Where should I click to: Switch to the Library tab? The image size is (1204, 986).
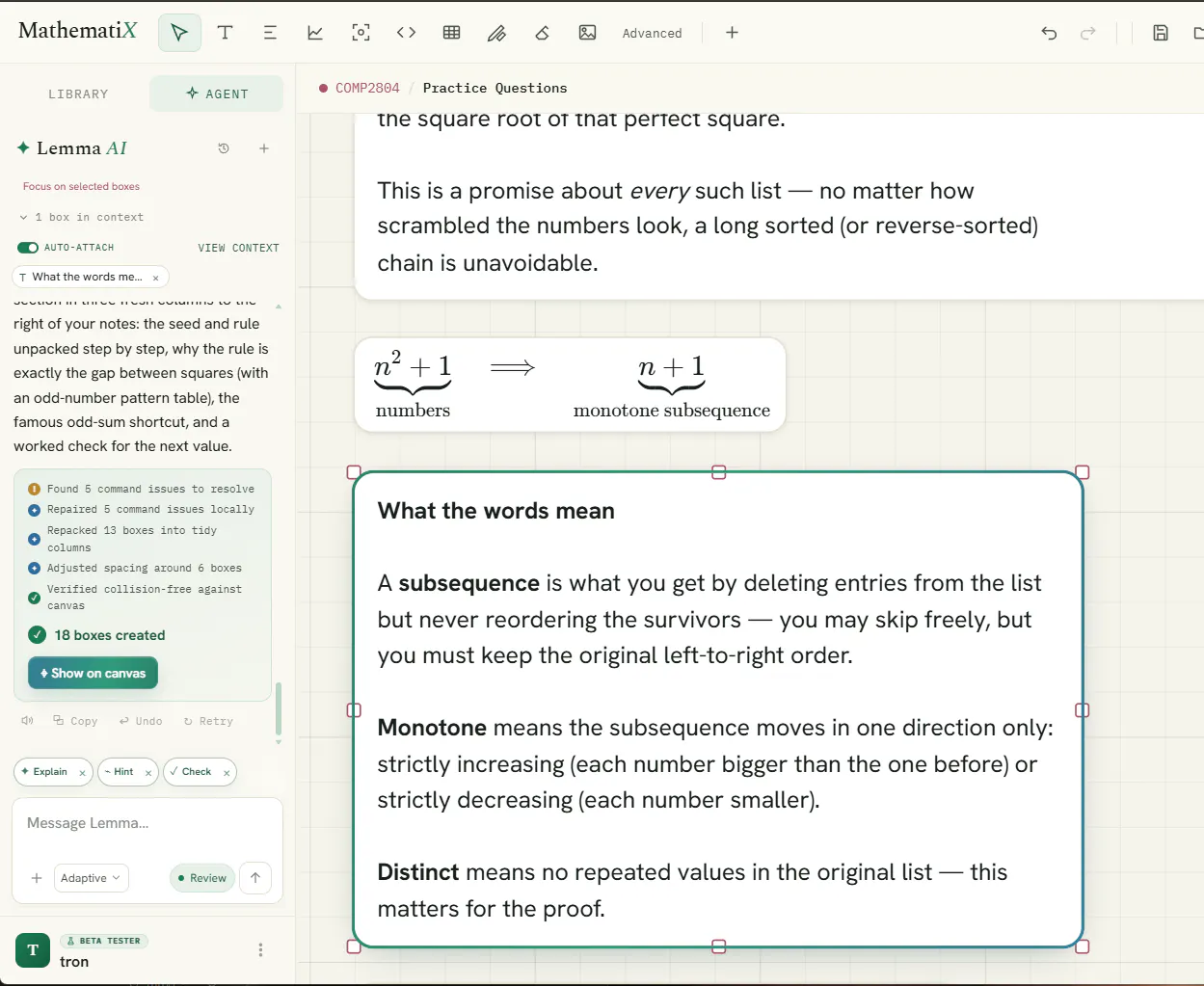[x=78, y=93]
